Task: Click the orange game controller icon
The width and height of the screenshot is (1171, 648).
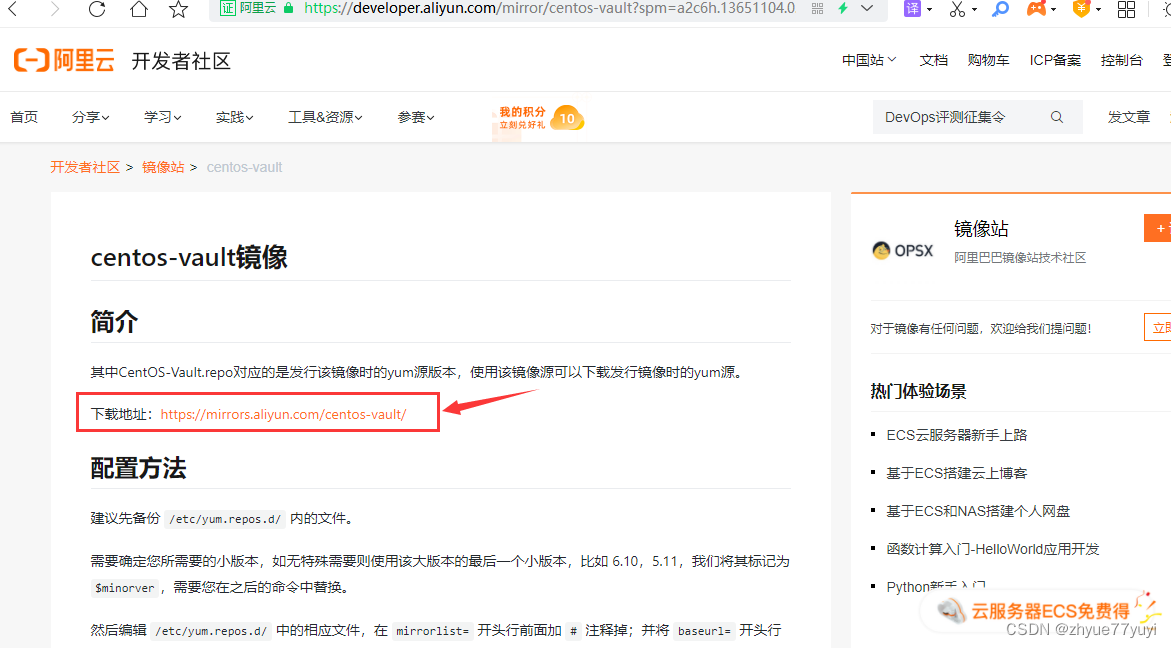Action: (1037, 9)
